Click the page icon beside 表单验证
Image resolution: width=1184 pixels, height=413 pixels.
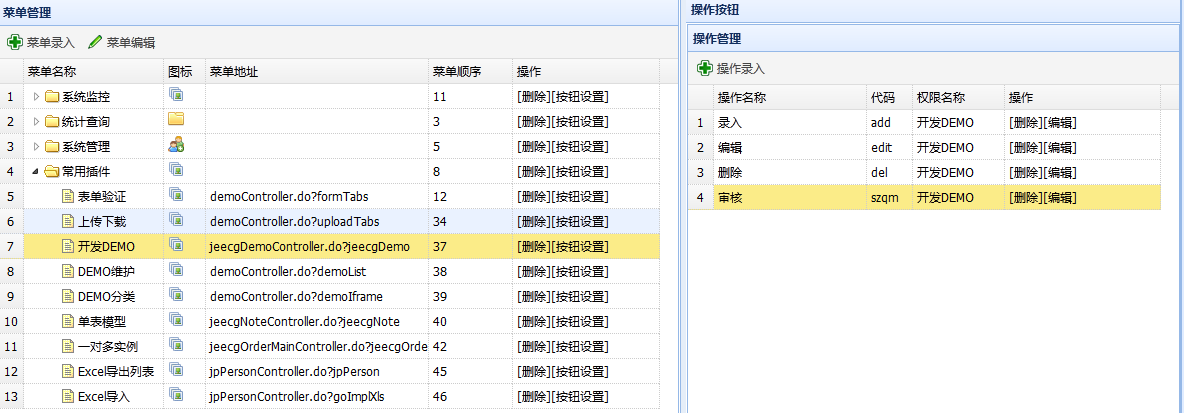68,196
